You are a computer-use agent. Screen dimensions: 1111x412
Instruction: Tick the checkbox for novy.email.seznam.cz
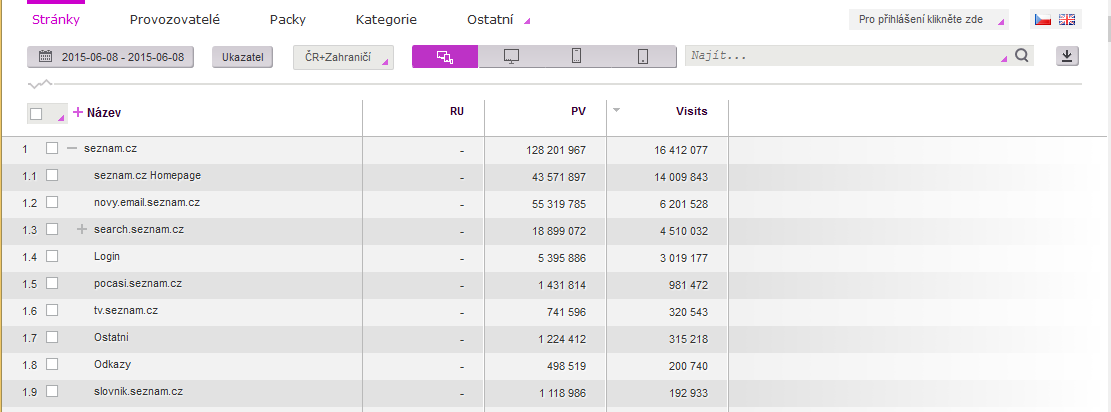click(x=53, y=202)
